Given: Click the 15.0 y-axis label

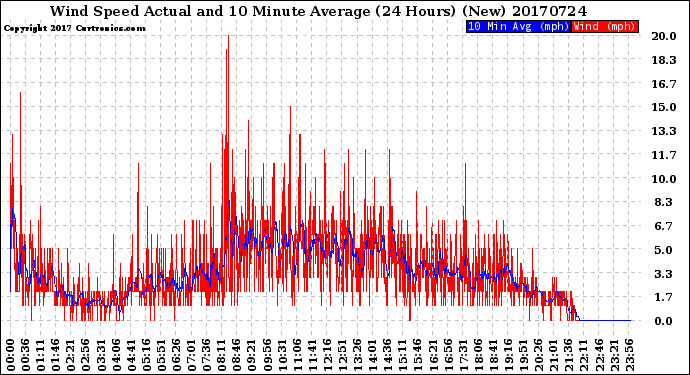Looking at the screenshot, I should click(664, 107).
